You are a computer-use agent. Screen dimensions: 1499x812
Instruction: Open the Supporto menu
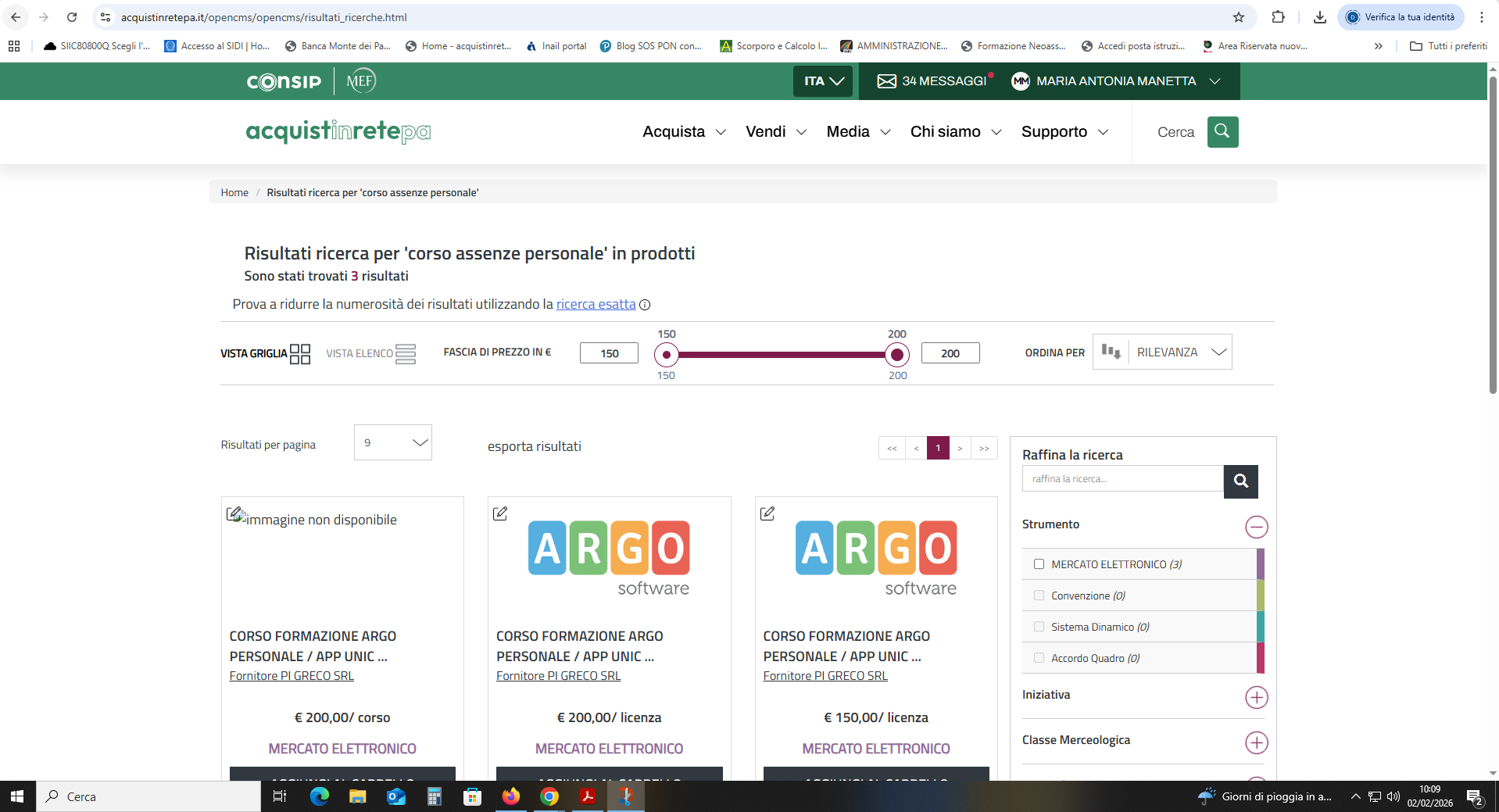(x=1064, y=132)
